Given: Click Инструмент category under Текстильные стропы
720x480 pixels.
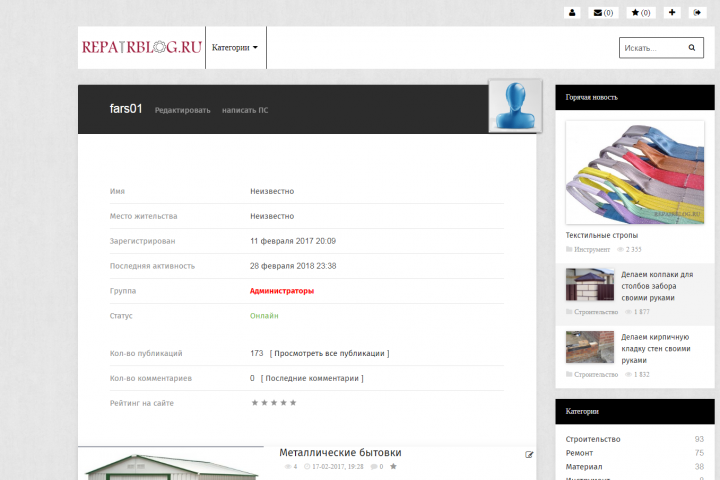Looking at the screenshot, I should (x=592, y=249).
